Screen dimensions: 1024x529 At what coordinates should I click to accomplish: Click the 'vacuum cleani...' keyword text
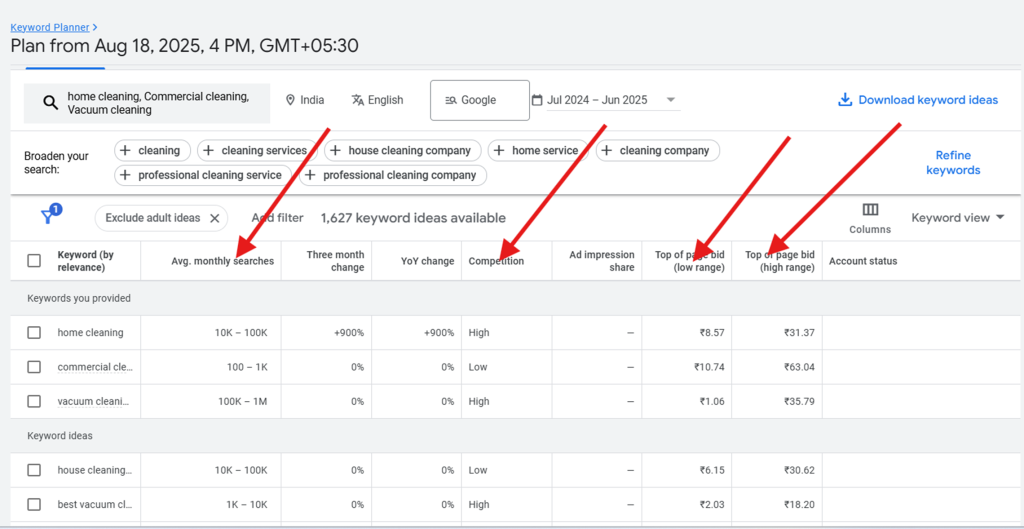[95, 401]
